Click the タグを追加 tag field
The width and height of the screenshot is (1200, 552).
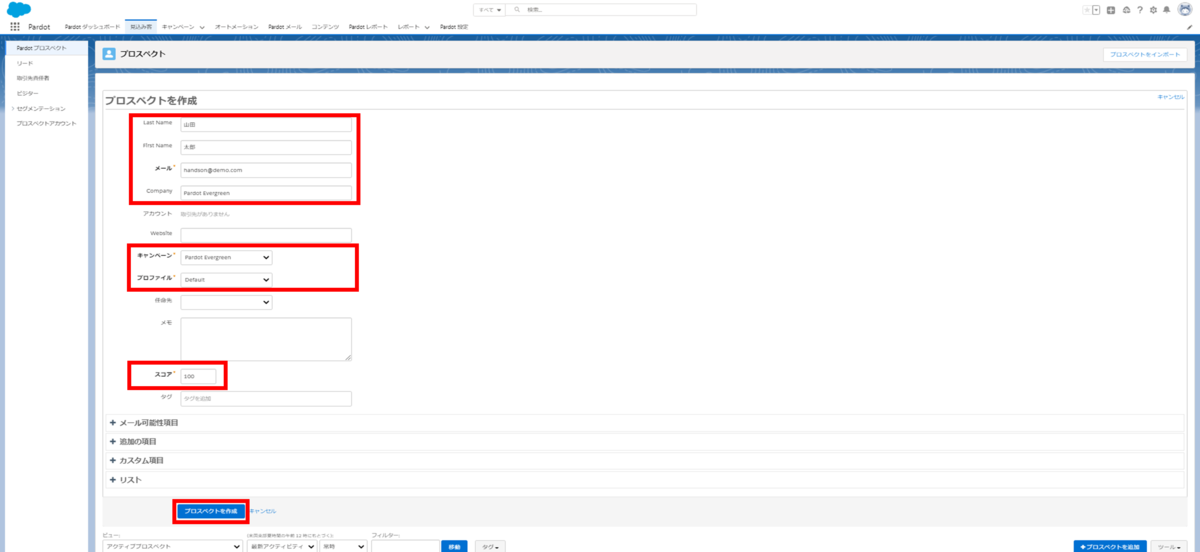(266, 399)
